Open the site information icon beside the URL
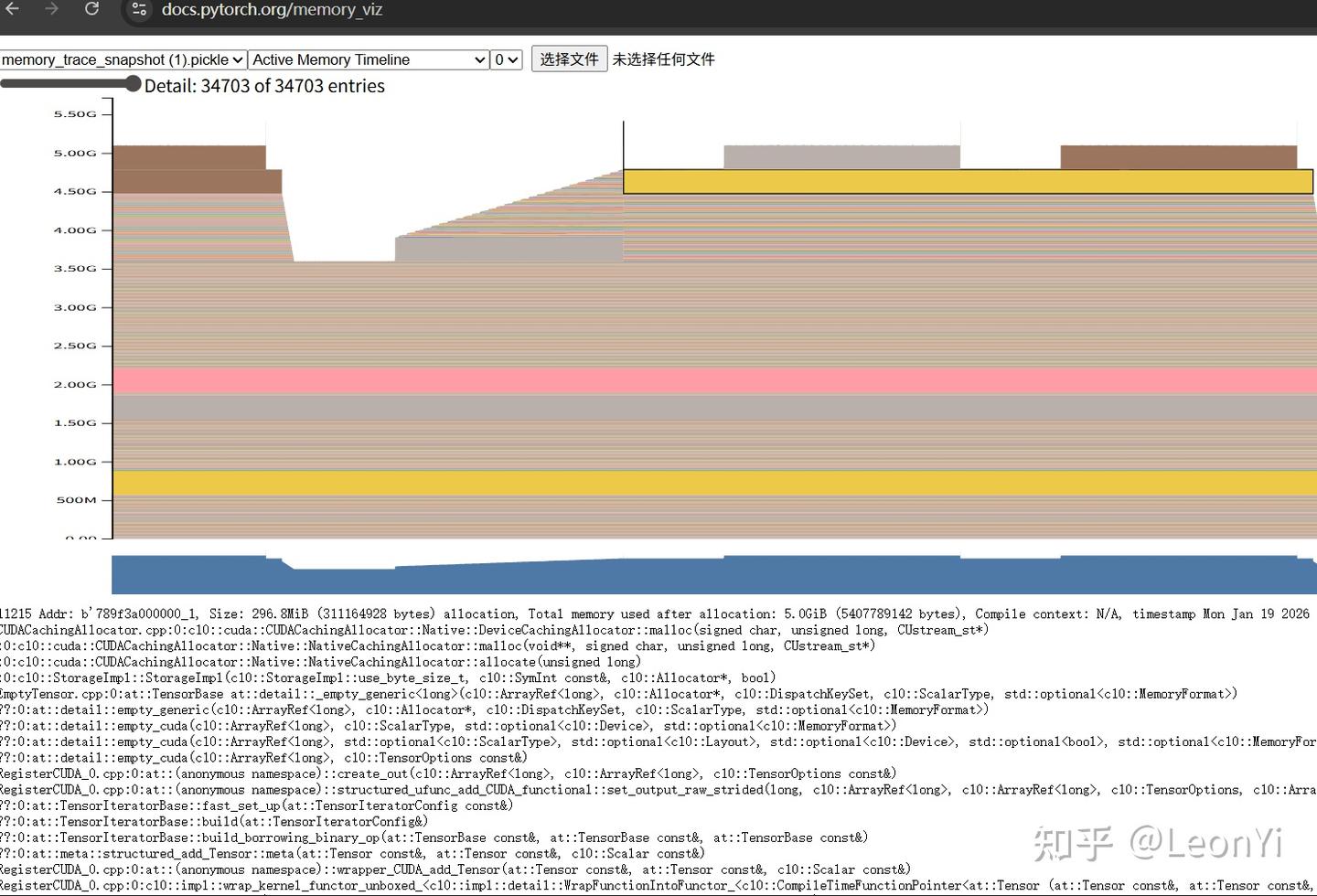This screenshot has height=896, width=1317. [x=139, y=9]
